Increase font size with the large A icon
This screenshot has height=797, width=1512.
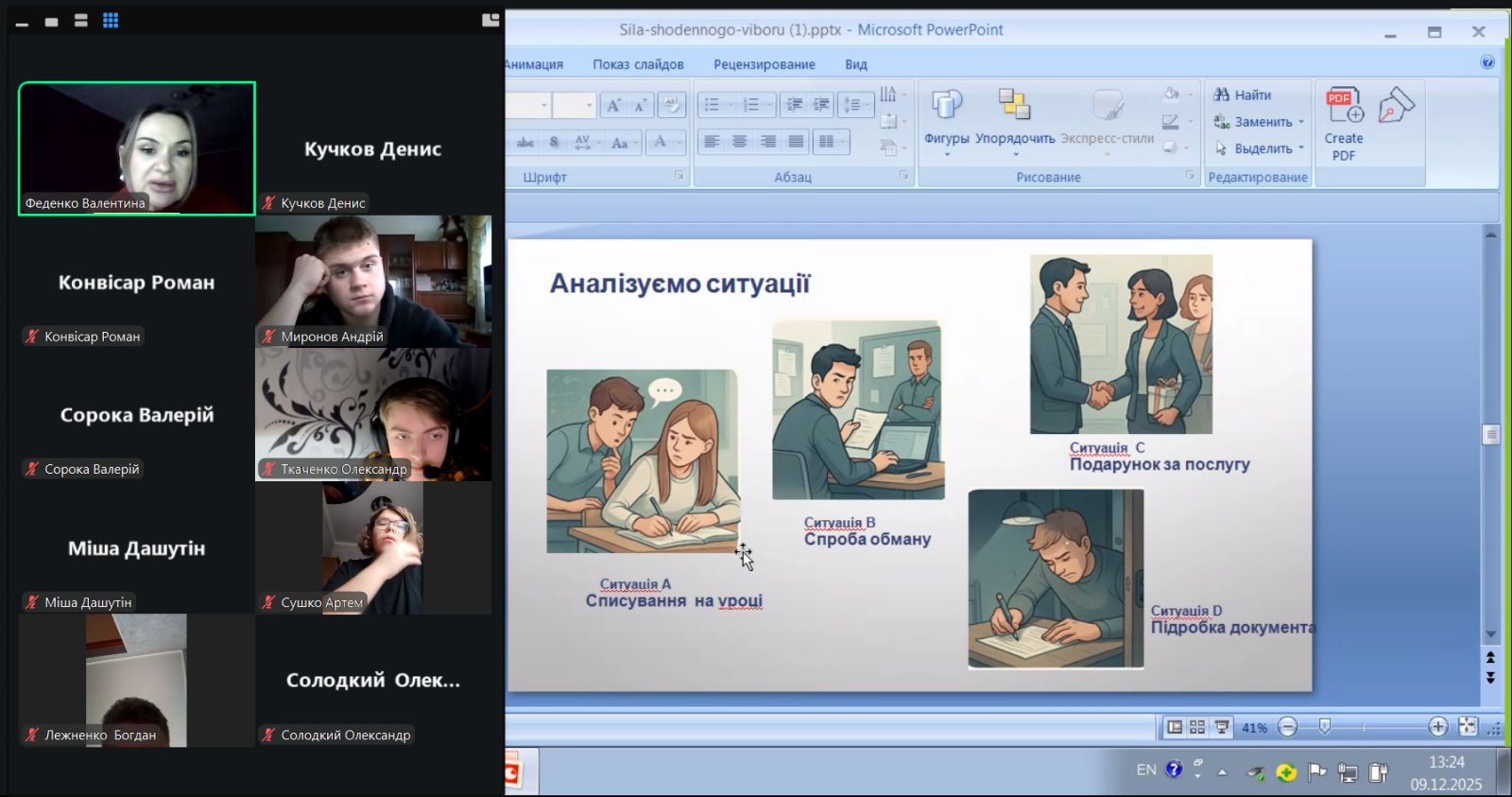point(612,105)
